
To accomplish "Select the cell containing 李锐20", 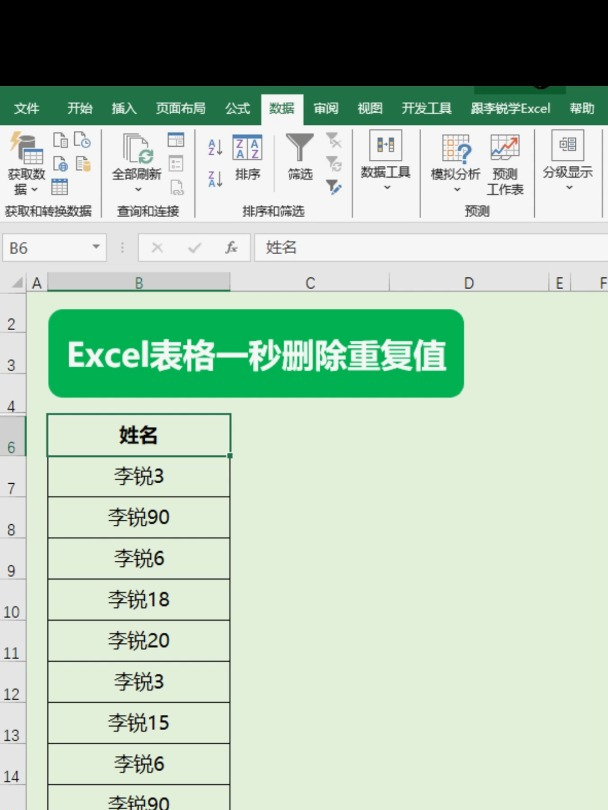I will point(138,641).
